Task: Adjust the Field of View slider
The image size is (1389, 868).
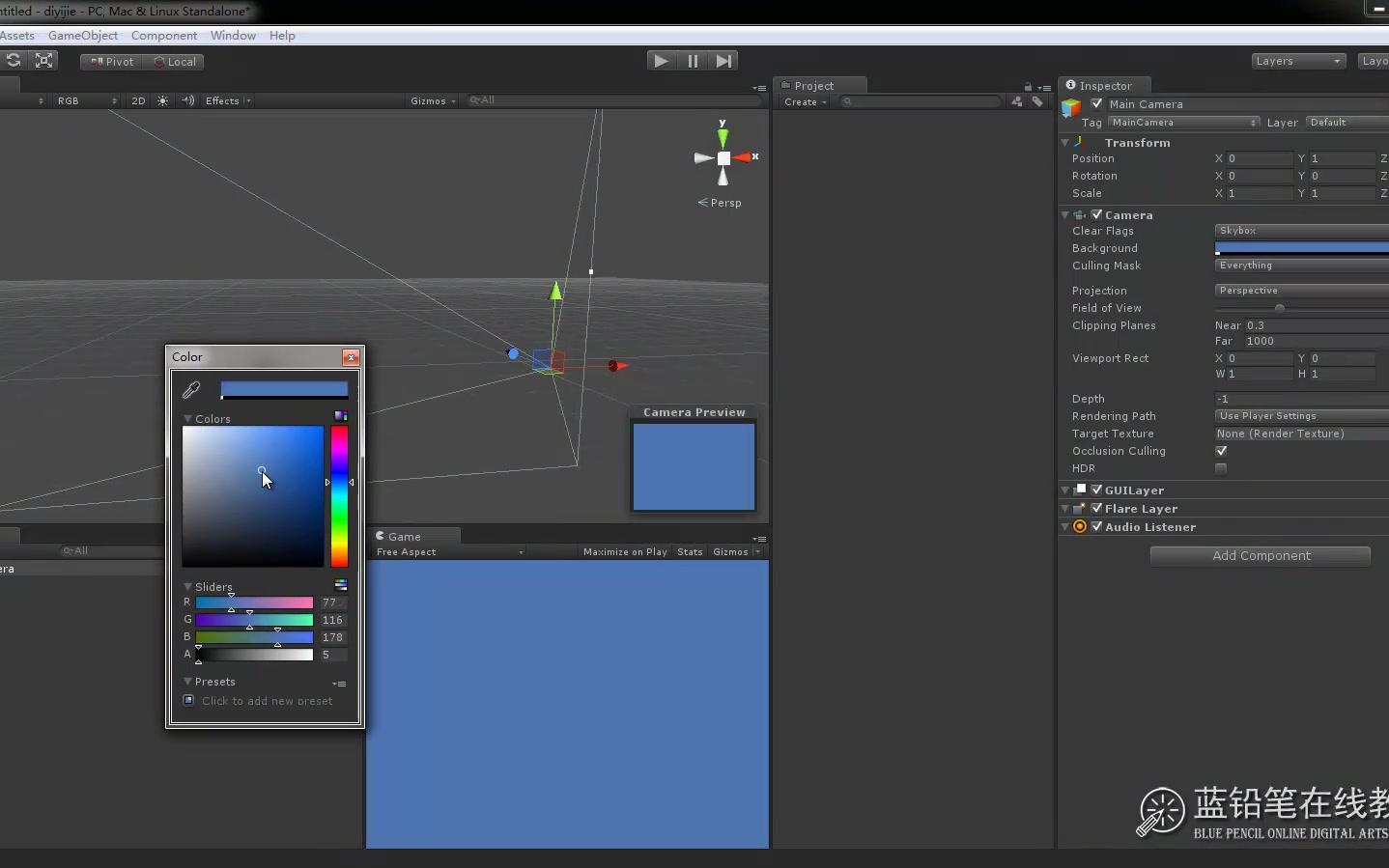Action: (x=1280, y=308)
